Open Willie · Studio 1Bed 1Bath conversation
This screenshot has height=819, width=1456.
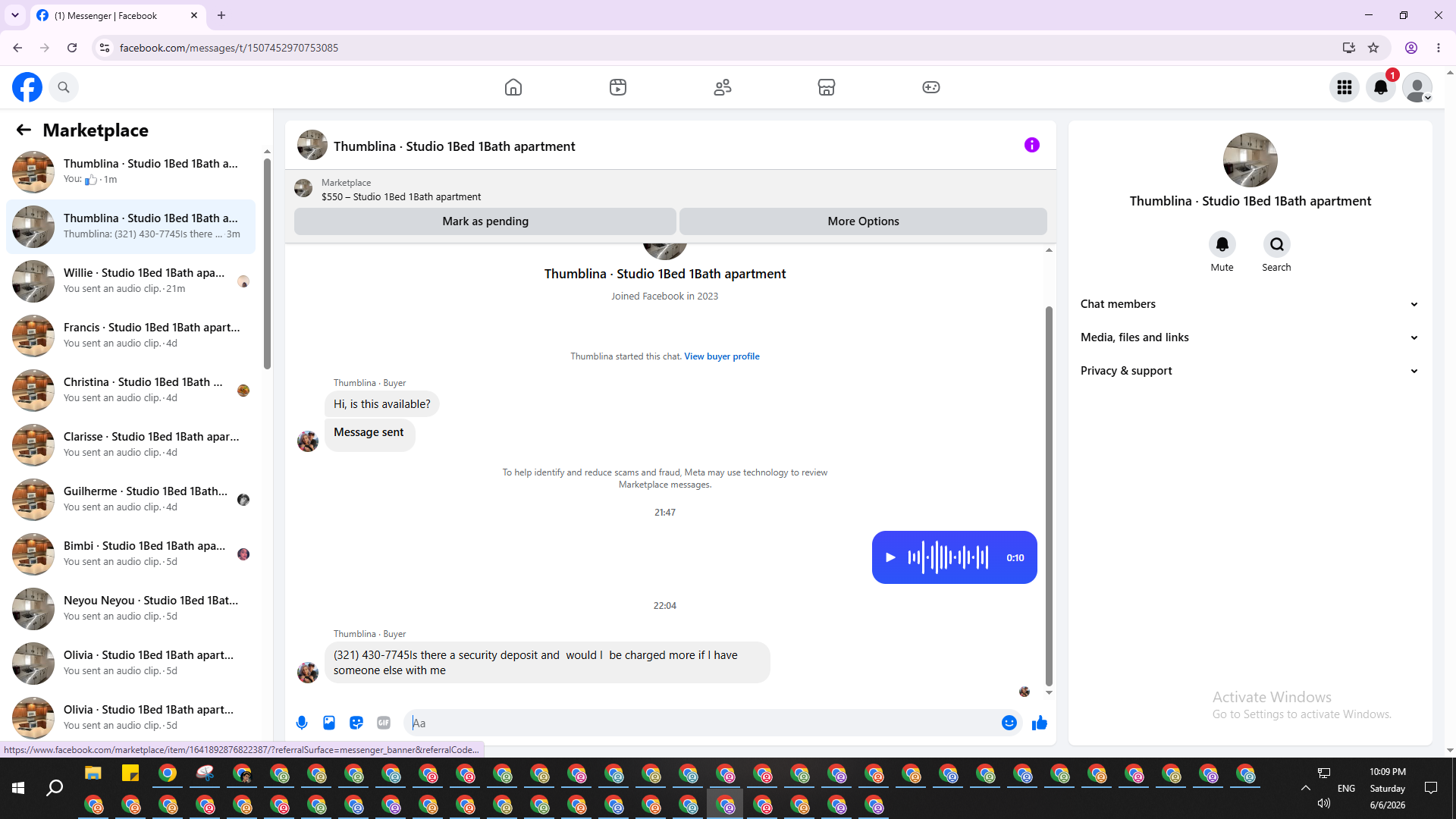point(130,281)
